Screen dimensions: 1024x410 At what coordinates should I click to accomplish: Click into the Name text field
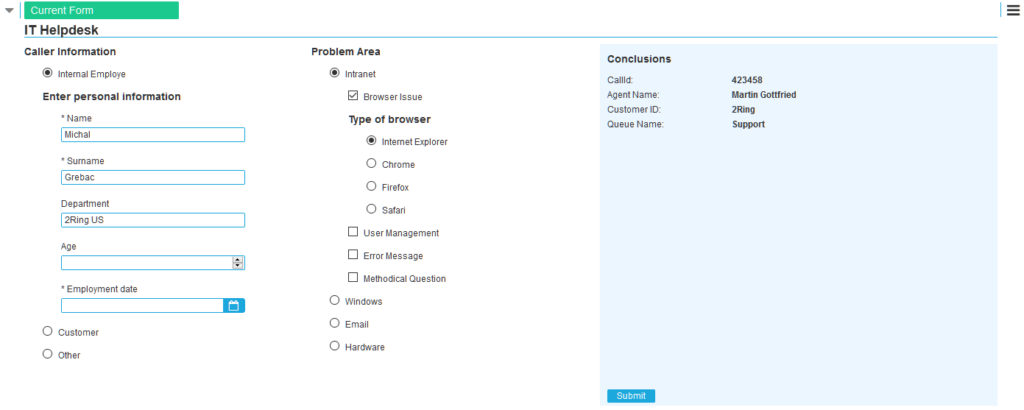(153, 135)
